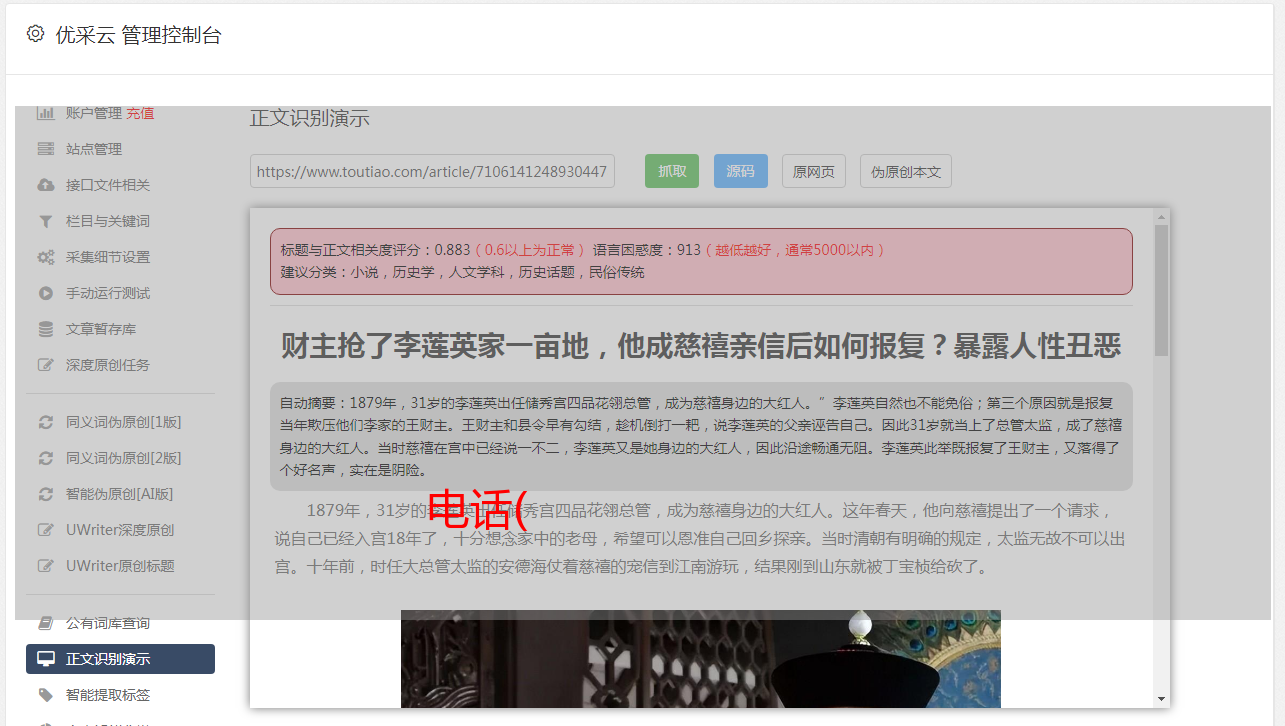Image resolution: width=1285 pixels, height=726 pixels.
Task: Click the 建议分类 category line
Action: (x=463, y=272)
